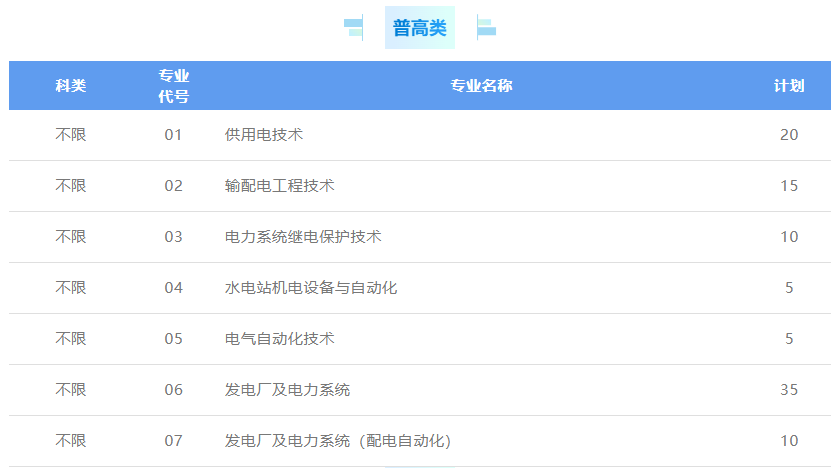The width and height of the screenshot is (840, 468).
Task: Click the decorative icon right of 普高类
Action: pyautogui.click(x=486, y=28)
